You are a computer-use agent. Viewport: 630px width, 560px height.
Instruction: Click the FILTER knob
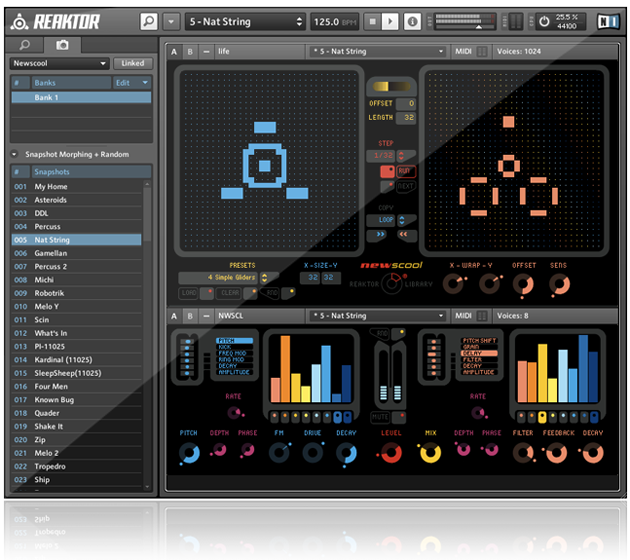[523, 453]
